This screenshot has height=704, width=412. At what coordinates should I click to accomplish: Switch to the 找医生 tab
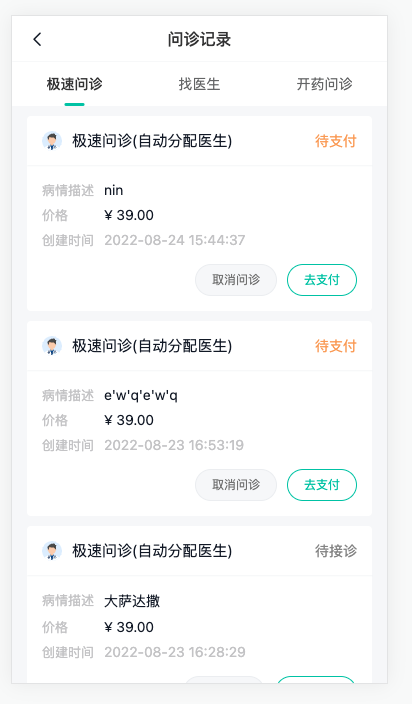point(199,84)
